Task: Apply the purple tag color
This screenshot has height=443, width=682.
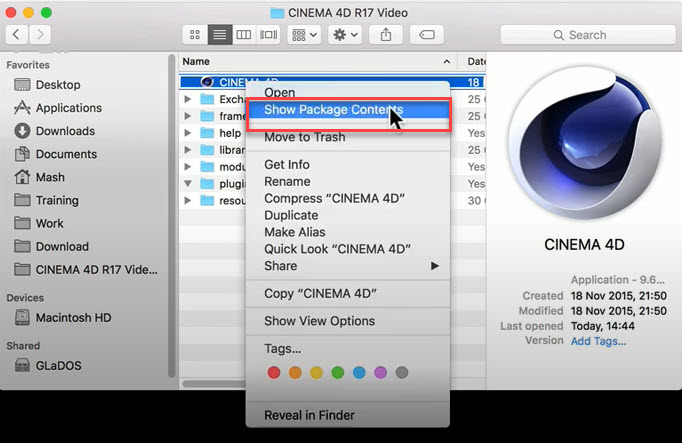Action: (381, 373)
